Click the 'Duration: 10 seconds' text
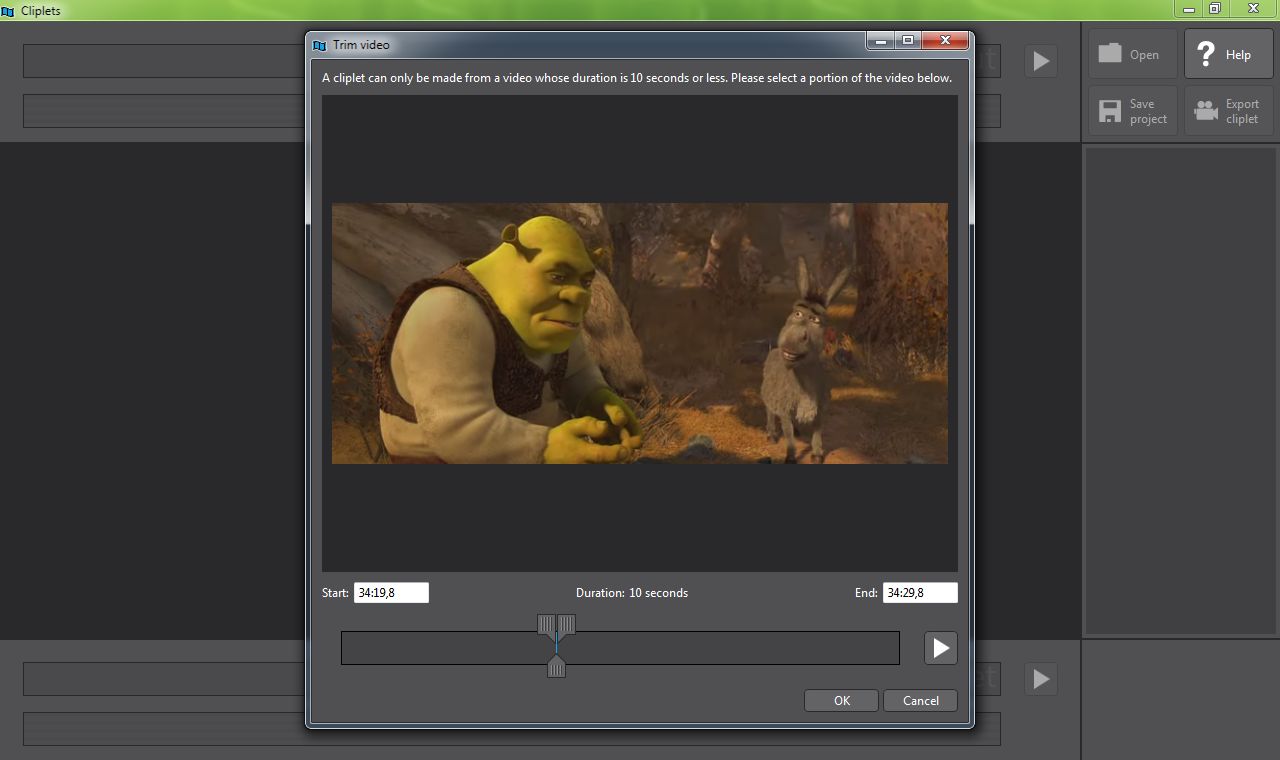 click(x=632, y=593)
